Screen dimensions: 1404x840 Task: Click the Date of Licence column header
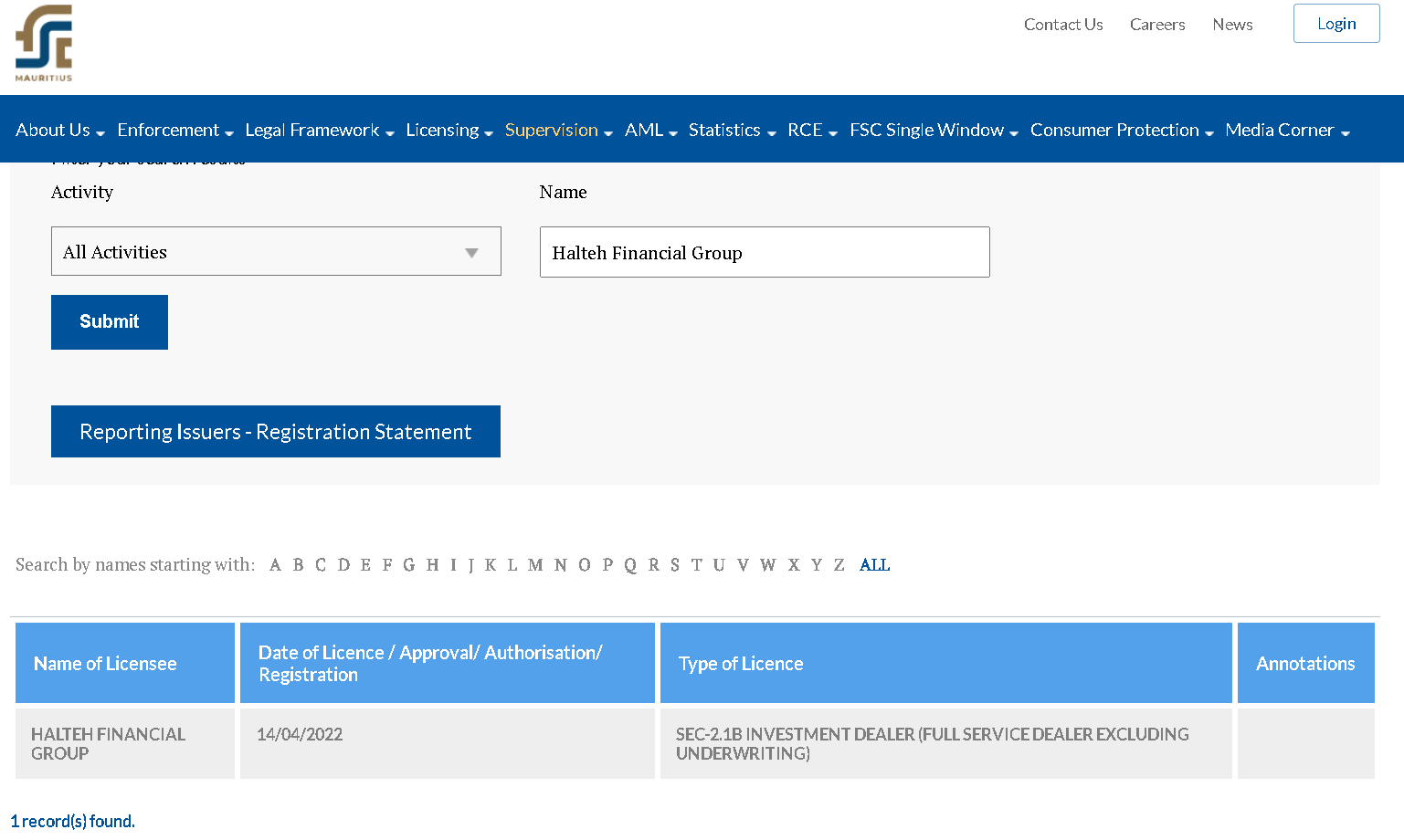point(448,663)
